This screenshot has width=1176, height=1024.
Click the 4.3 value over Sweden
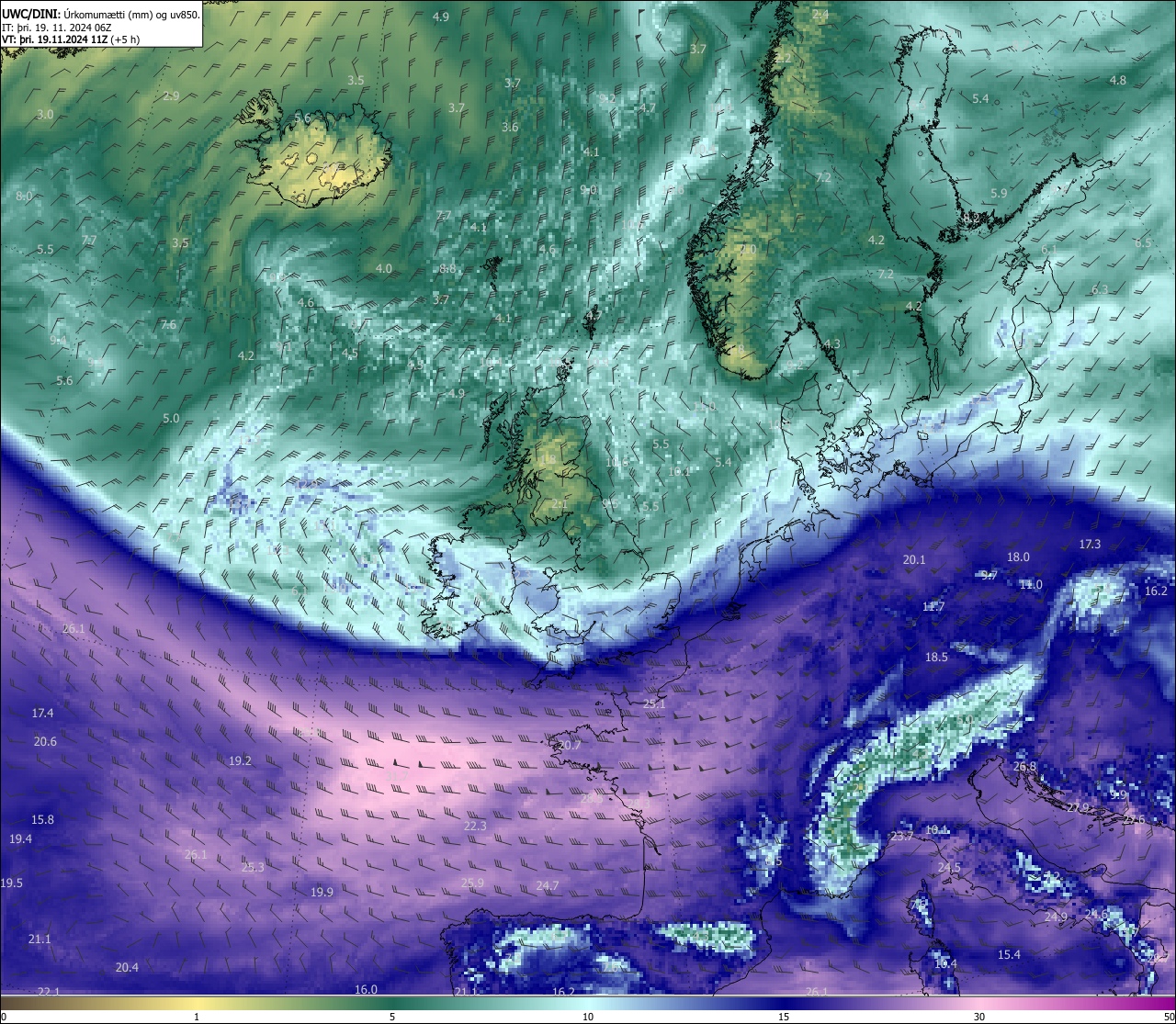(831, 344)
